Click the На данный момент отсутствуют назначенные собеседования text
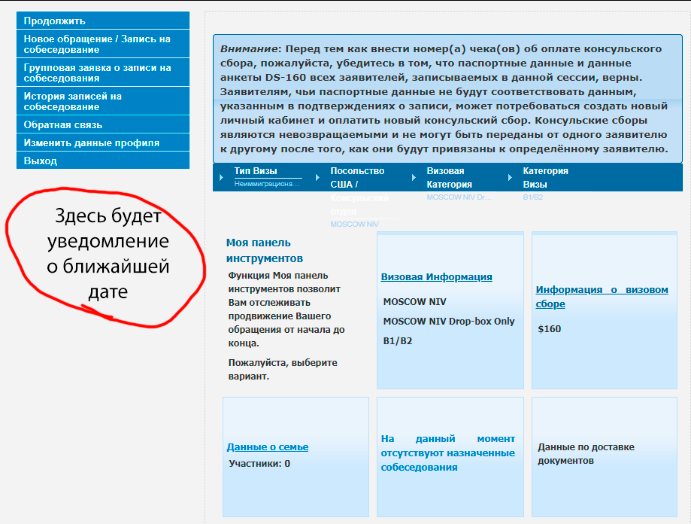Image resolution: width=691 pixels, height=524 pixels. [448, 453]
